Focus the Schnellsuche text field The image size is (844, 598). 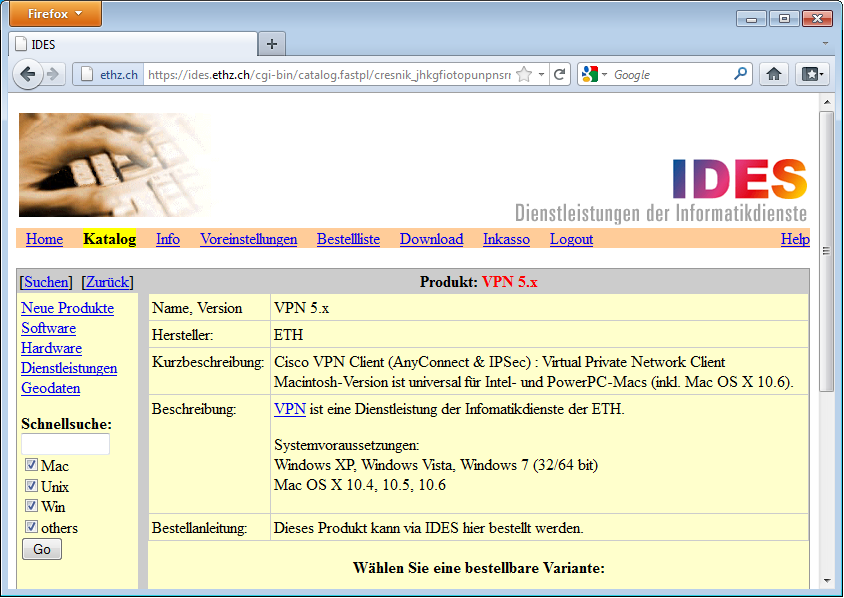tap(65, 444)
